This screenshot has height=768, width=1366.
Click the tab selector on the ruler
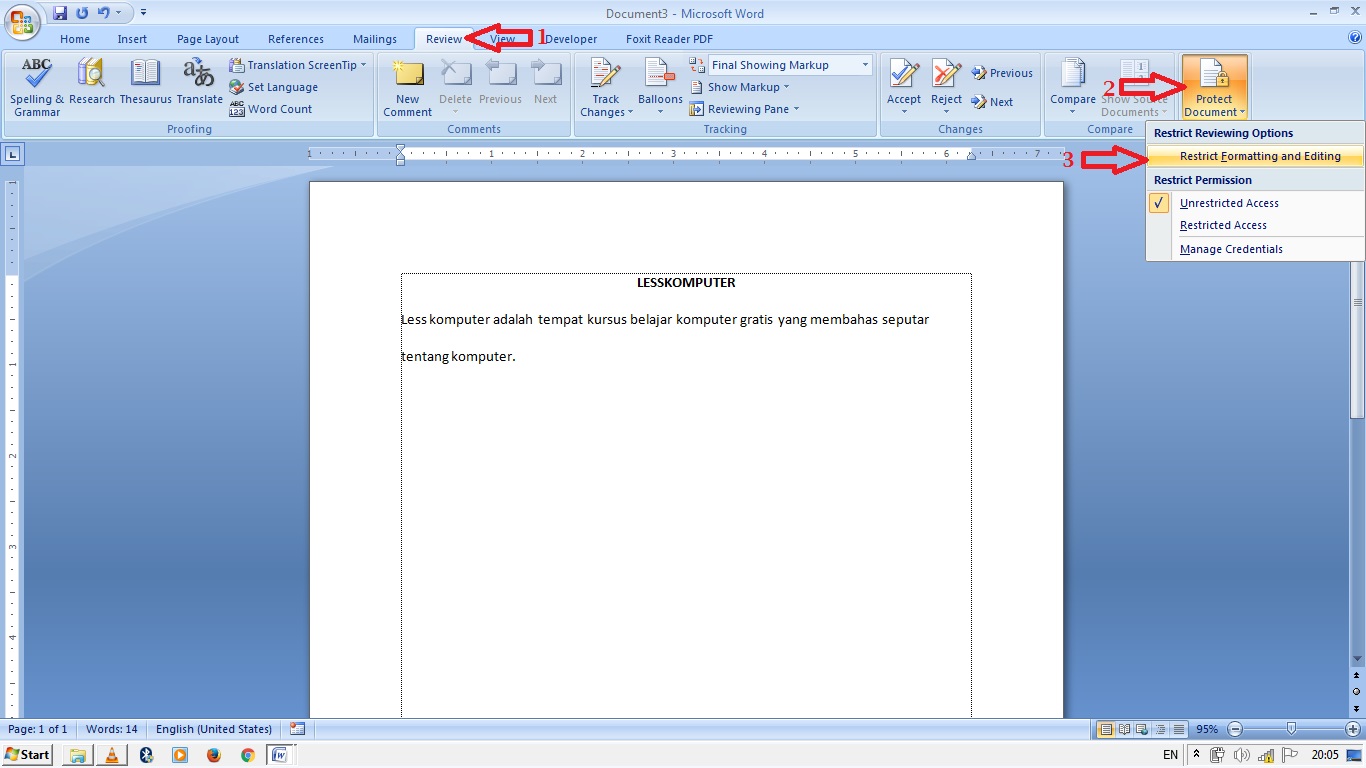[12, 154]
